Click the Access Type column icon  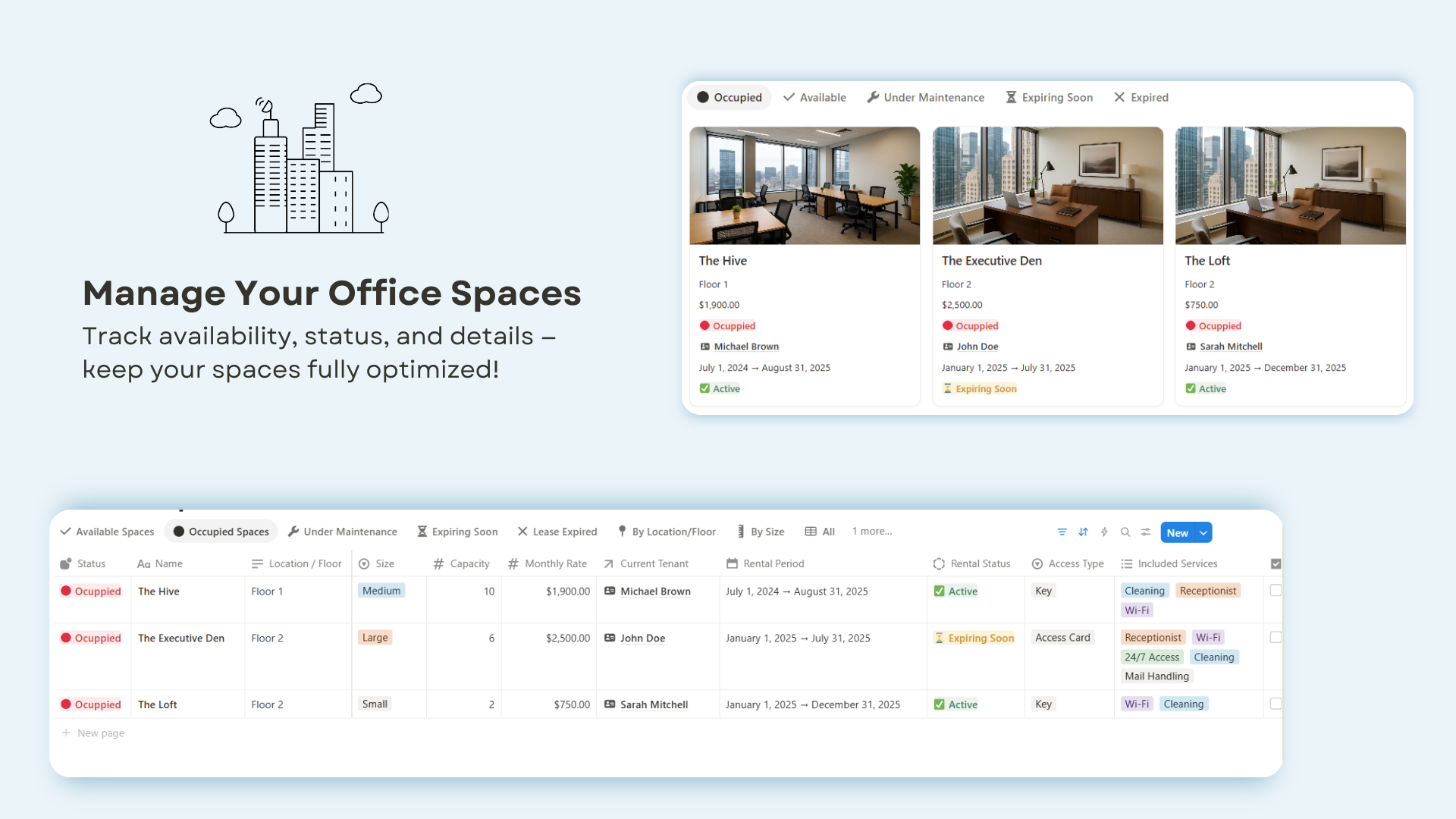1037,563
